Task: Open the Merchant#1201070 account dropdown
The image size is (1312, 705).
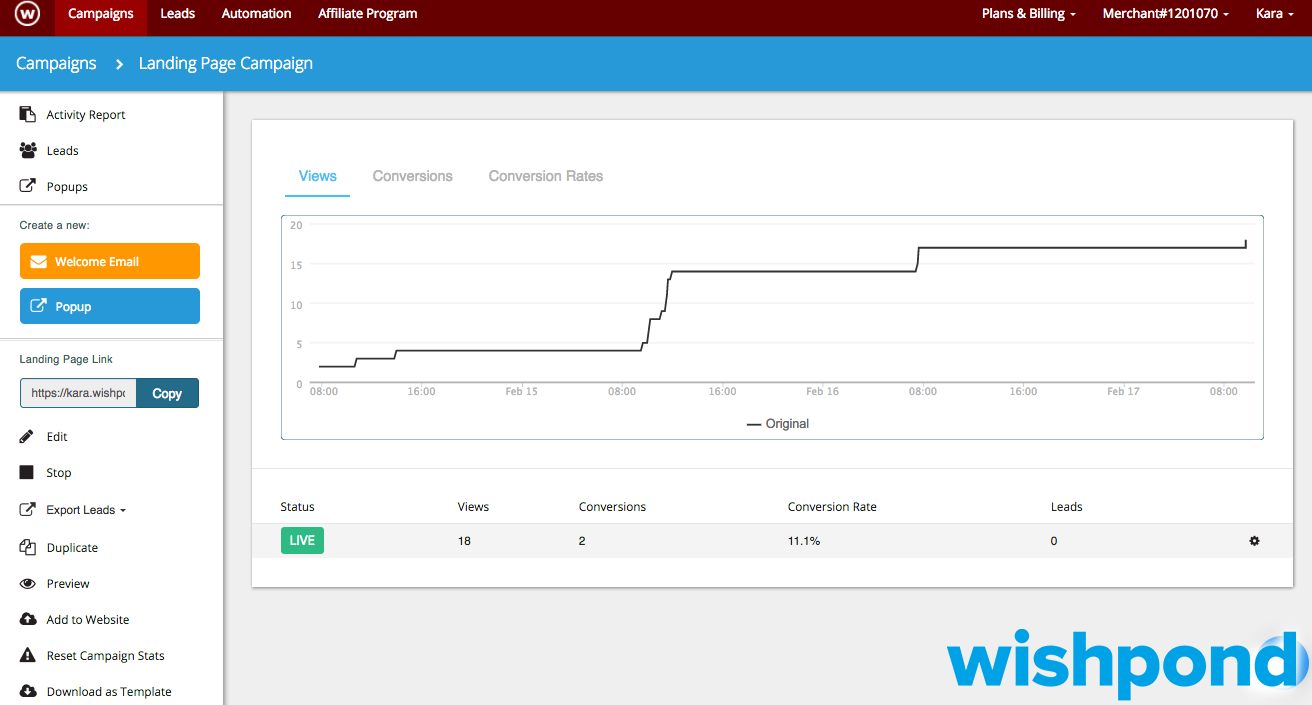Action: (1165, 14)
